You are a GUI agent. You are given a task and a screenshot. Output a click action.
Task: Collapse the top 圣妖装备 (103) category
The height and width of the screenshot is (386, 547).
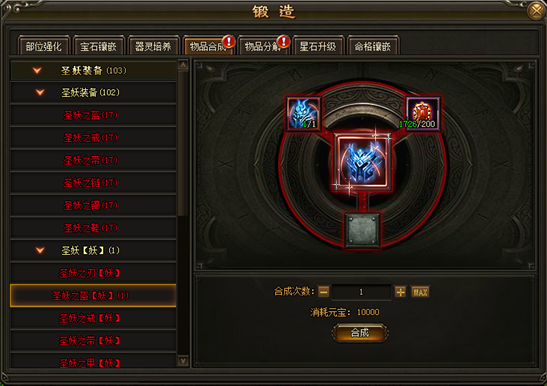coord(37,70)
